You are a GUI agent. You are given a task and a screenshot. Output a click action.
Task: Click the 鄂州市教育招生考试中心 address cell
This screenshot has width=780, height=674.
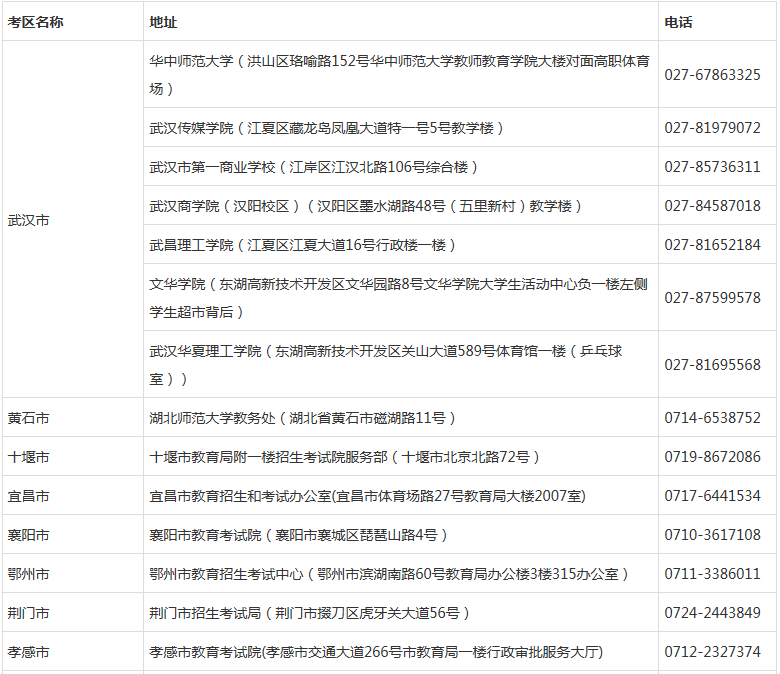(x=400, y=573)
